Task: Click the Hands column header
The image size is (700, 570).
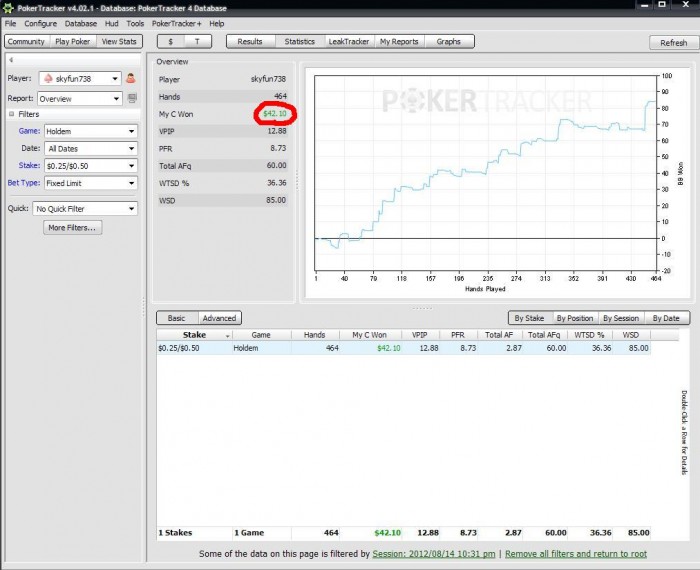Action: click(x=315, y=335)
